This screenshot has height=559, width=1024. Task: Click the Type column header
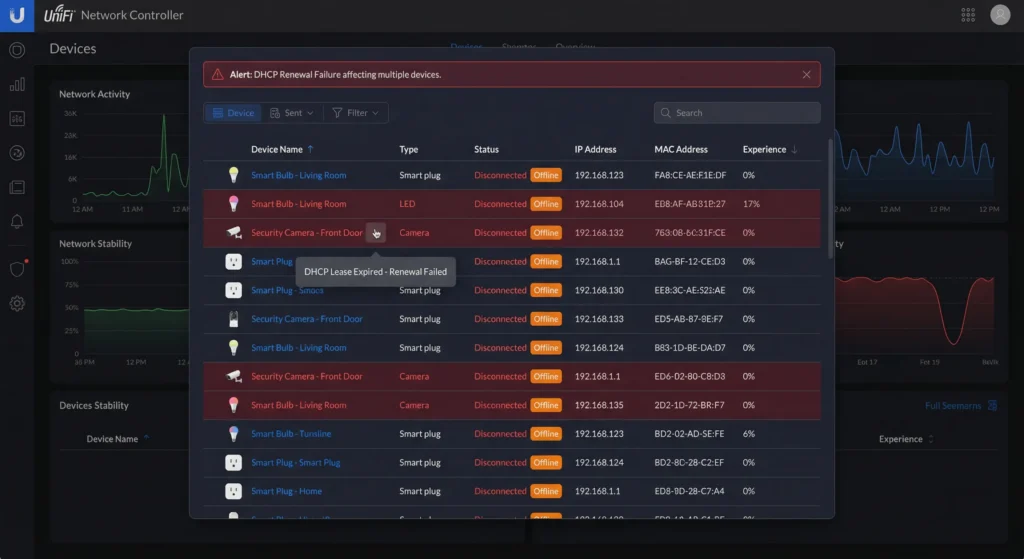coord(409,150)
